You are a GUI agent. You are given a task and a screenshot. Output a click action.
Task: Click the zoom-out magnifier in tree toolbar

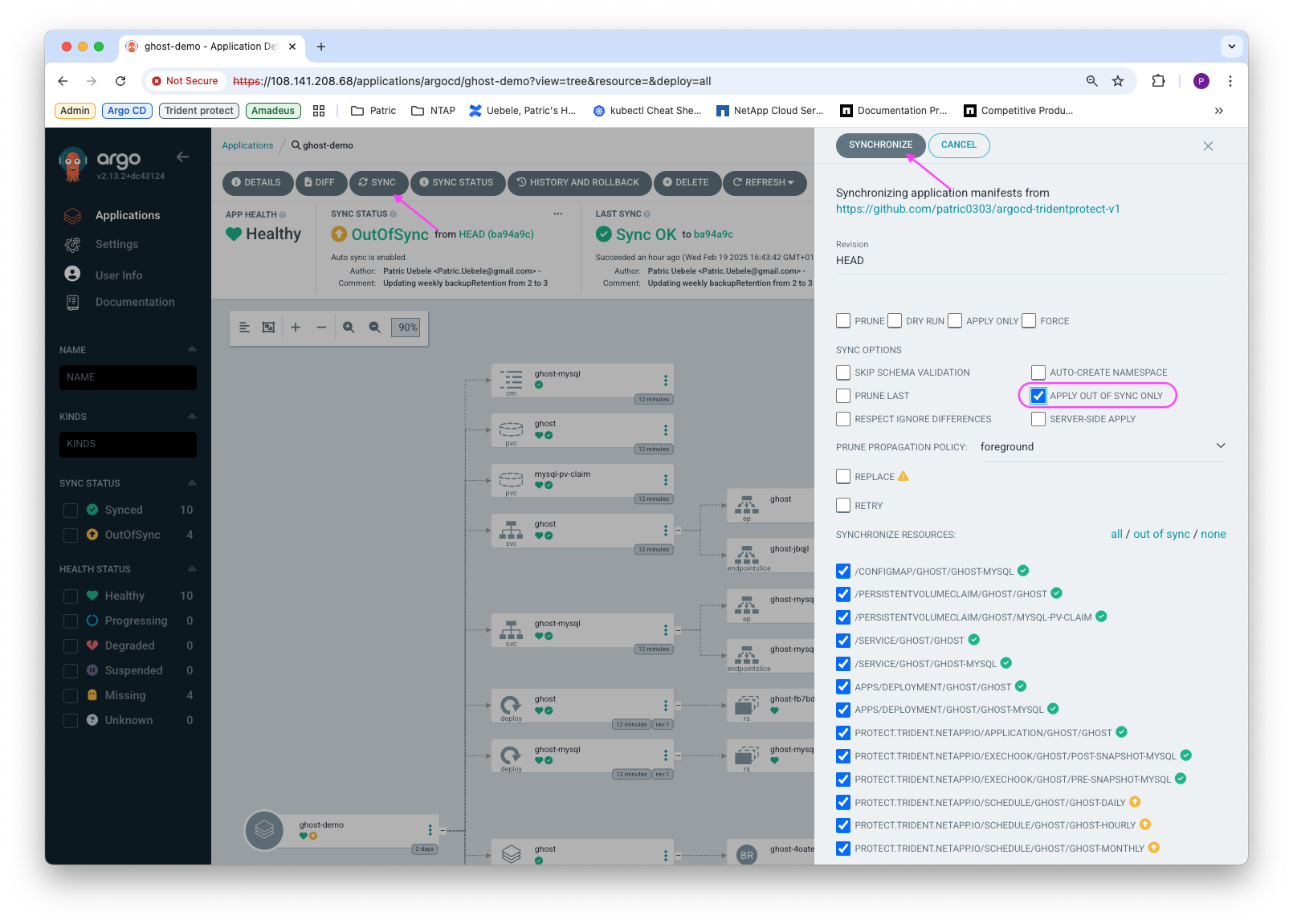(x=374, y=328)
